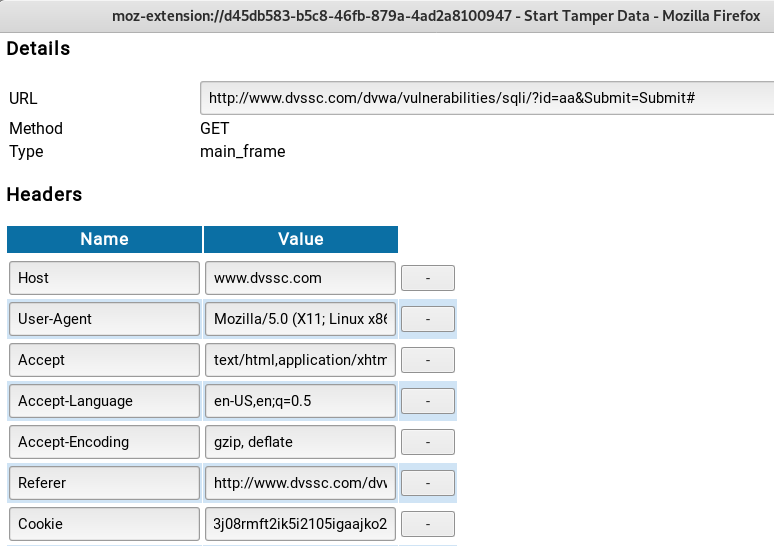Click the Headers heading
The width and height of the screenshot is (774, 546).
point(44,195)
